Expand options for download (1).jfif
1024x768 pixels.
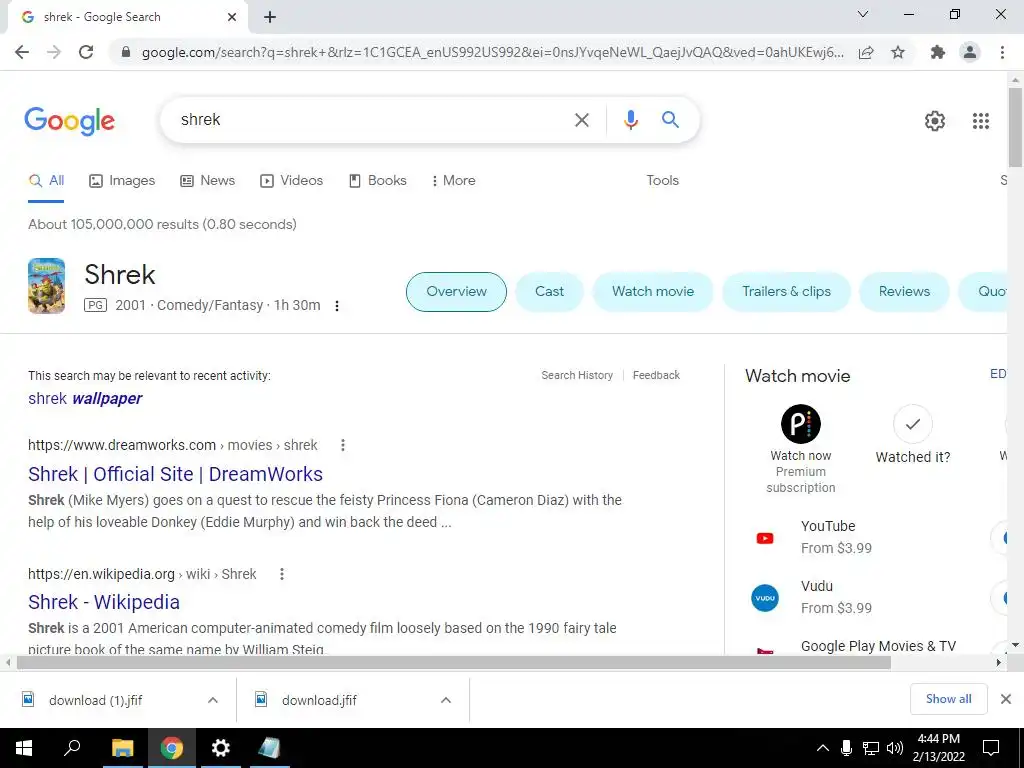(213, 700)
